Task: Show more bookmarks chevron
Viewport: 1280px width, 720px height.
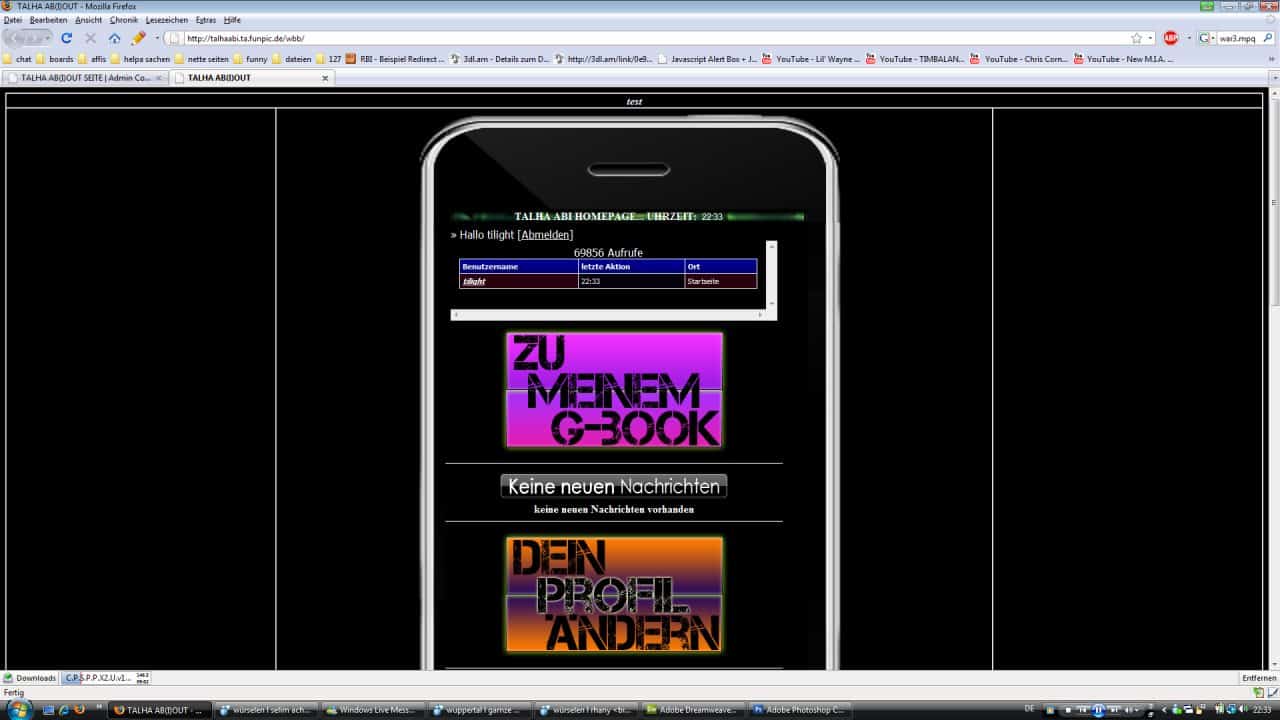Action: point(1272,59)
